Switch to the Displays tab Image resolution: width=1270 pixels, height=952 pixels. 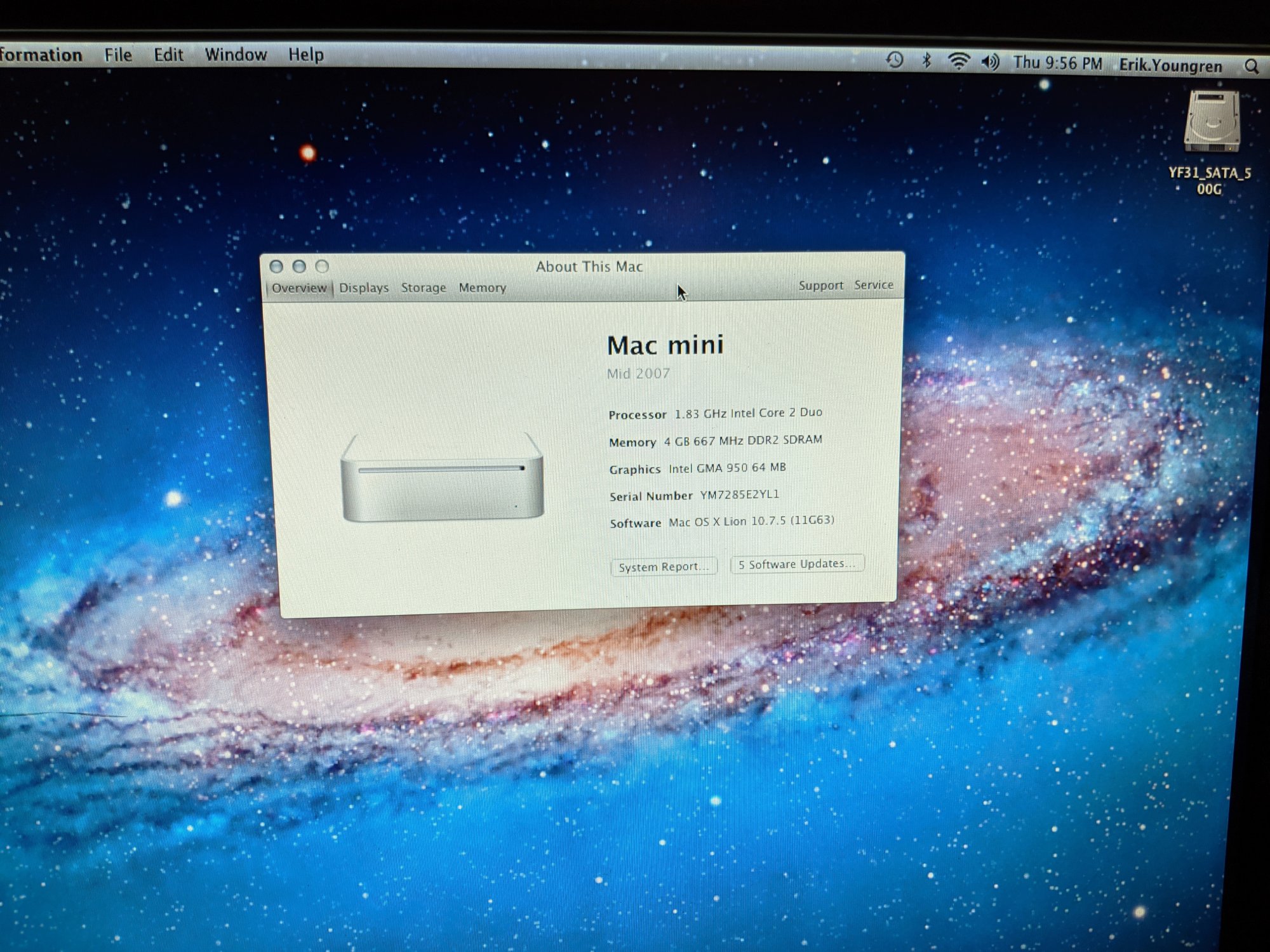click(x=364, y=288)
